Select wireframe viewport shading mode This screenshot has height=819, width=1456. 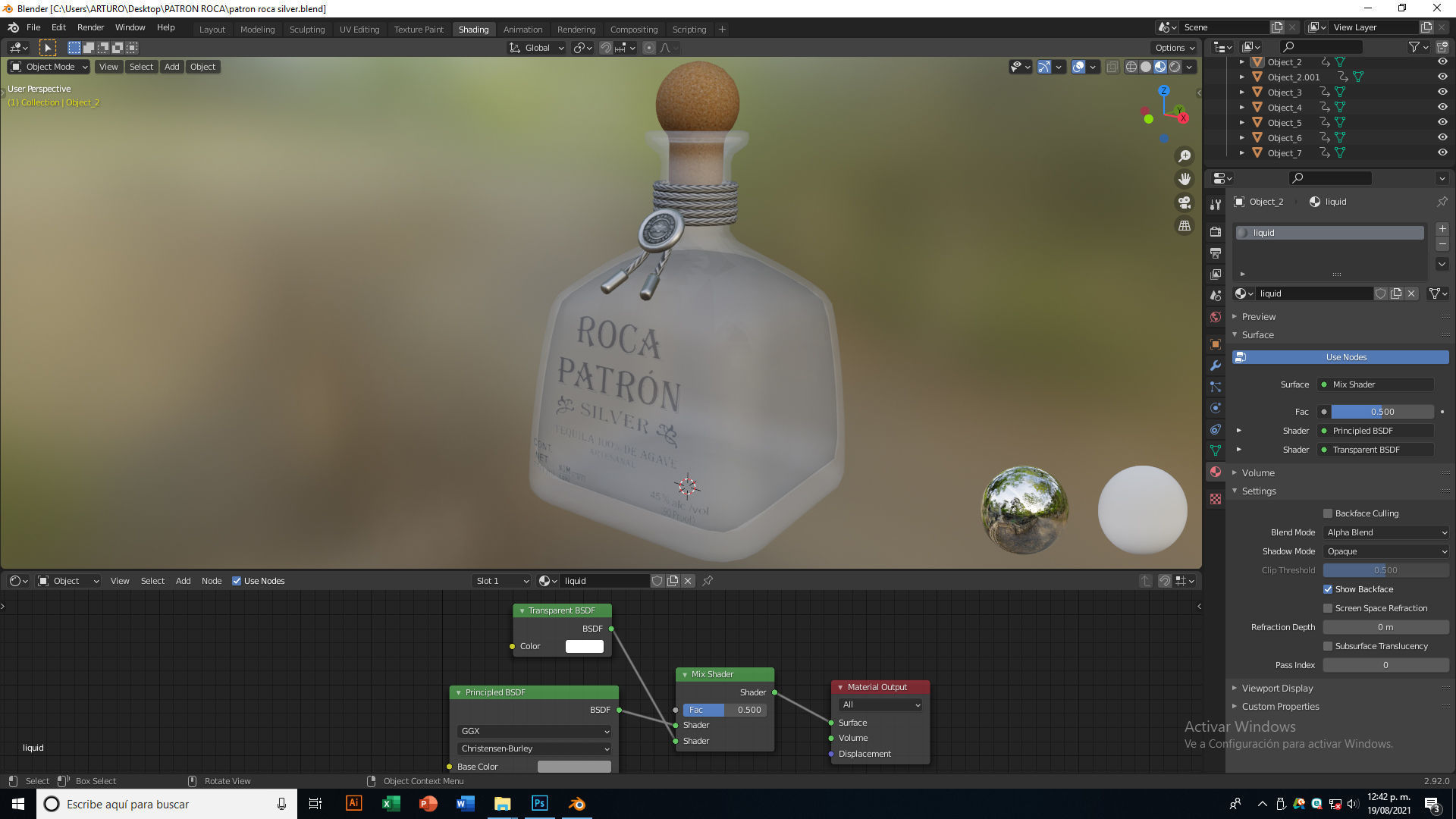coord(1131,67)
